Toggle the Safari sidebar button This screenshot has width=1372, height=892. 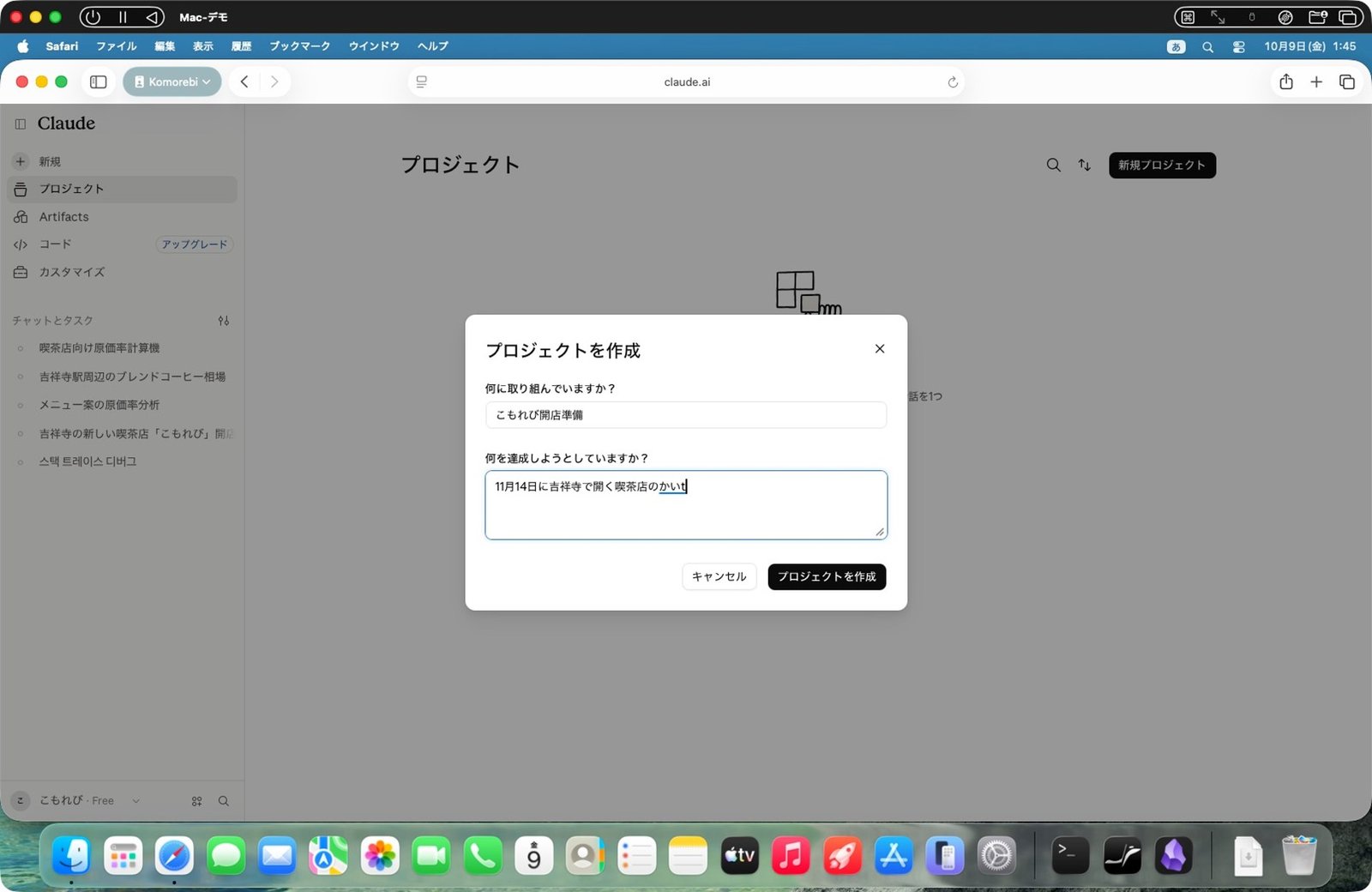pyautogui.click(x=98, y=81)
